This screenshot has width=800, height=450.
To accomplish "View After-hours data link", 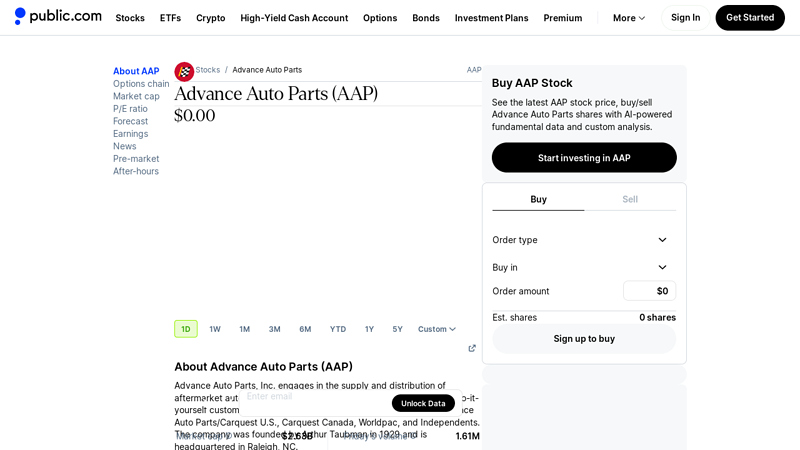I will (136, 171).
